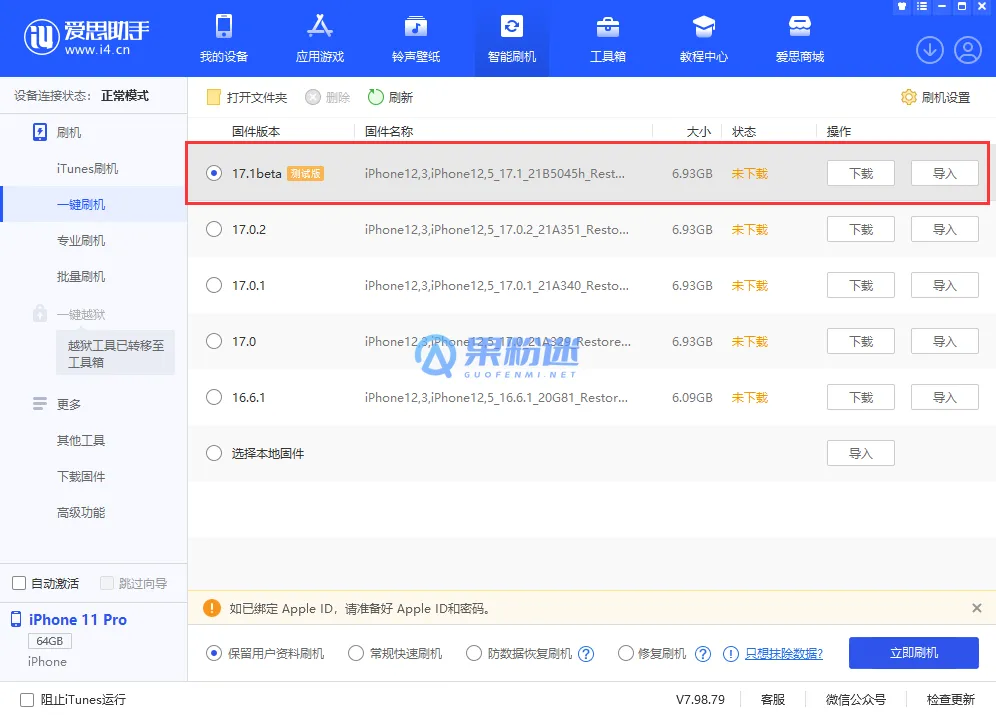This screenshot has width=996, height=715.
Task: Click the download arrow icon near top right
Action: tap(929, 49)
